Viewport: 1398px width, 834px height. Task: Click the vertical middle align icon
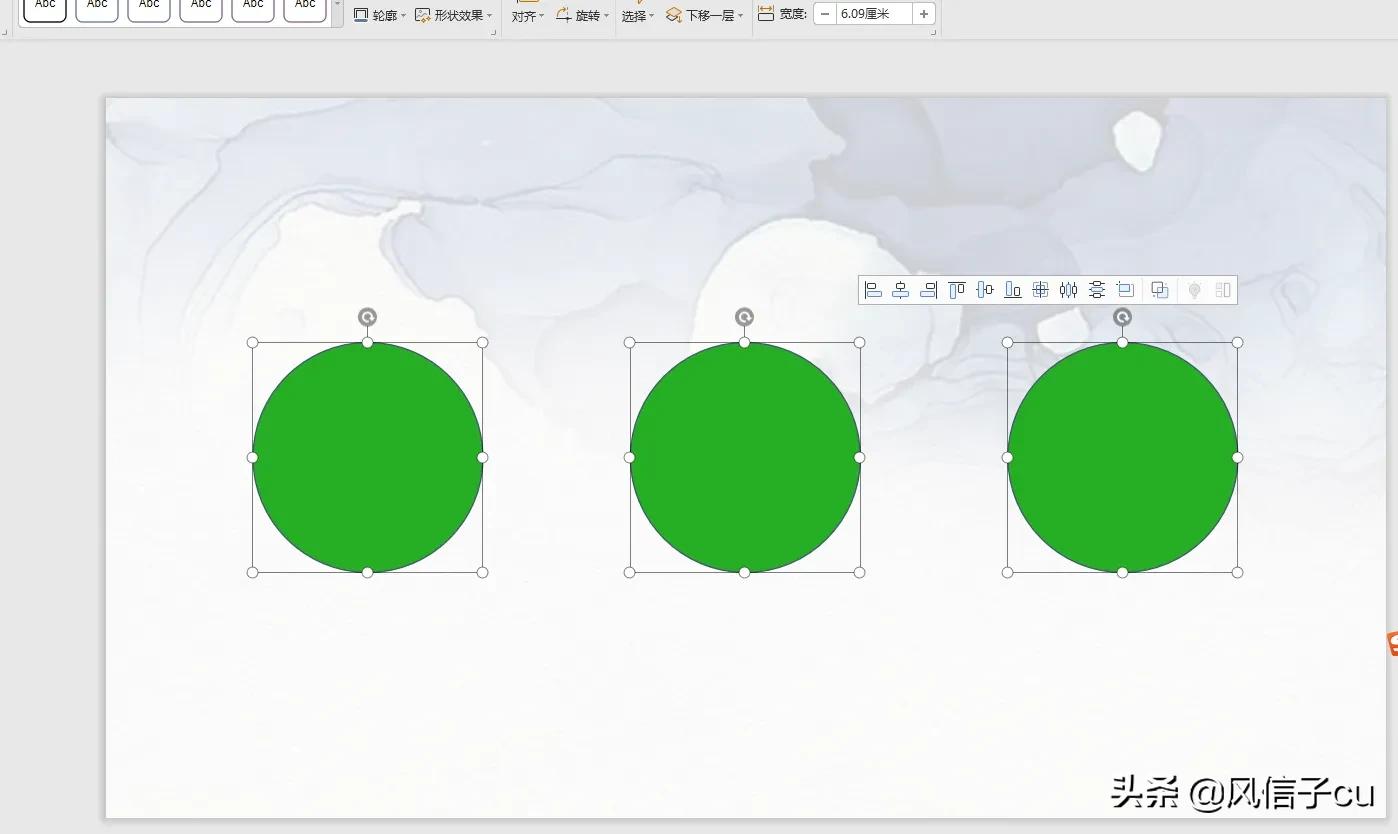(x=985, y=290)
